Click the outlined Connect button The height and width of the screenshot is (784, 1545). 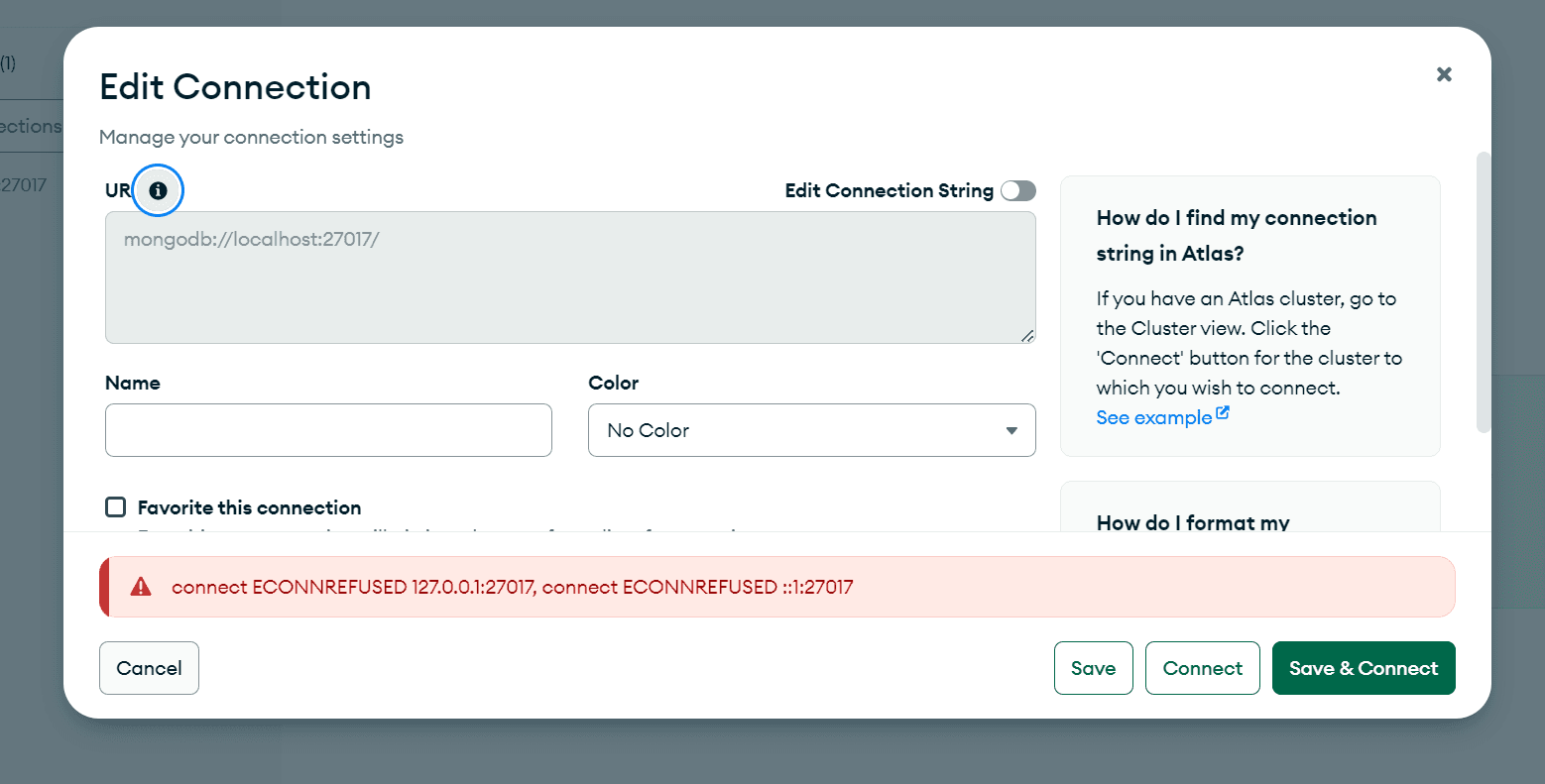[1202, 668]
